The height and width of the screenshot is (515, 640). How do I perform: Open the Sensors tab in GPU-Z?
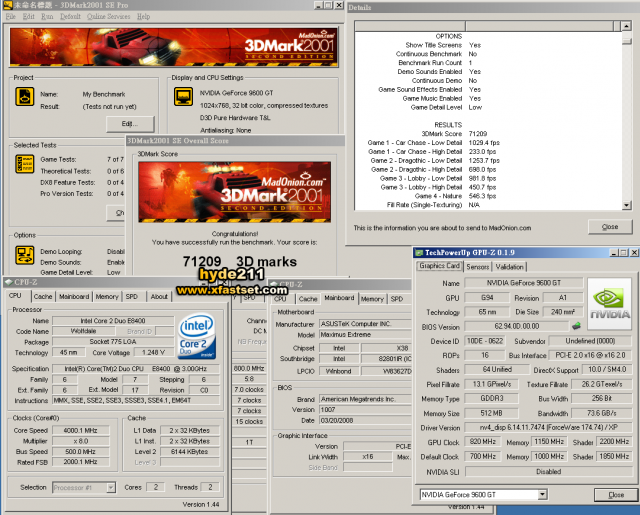point(478,267)
